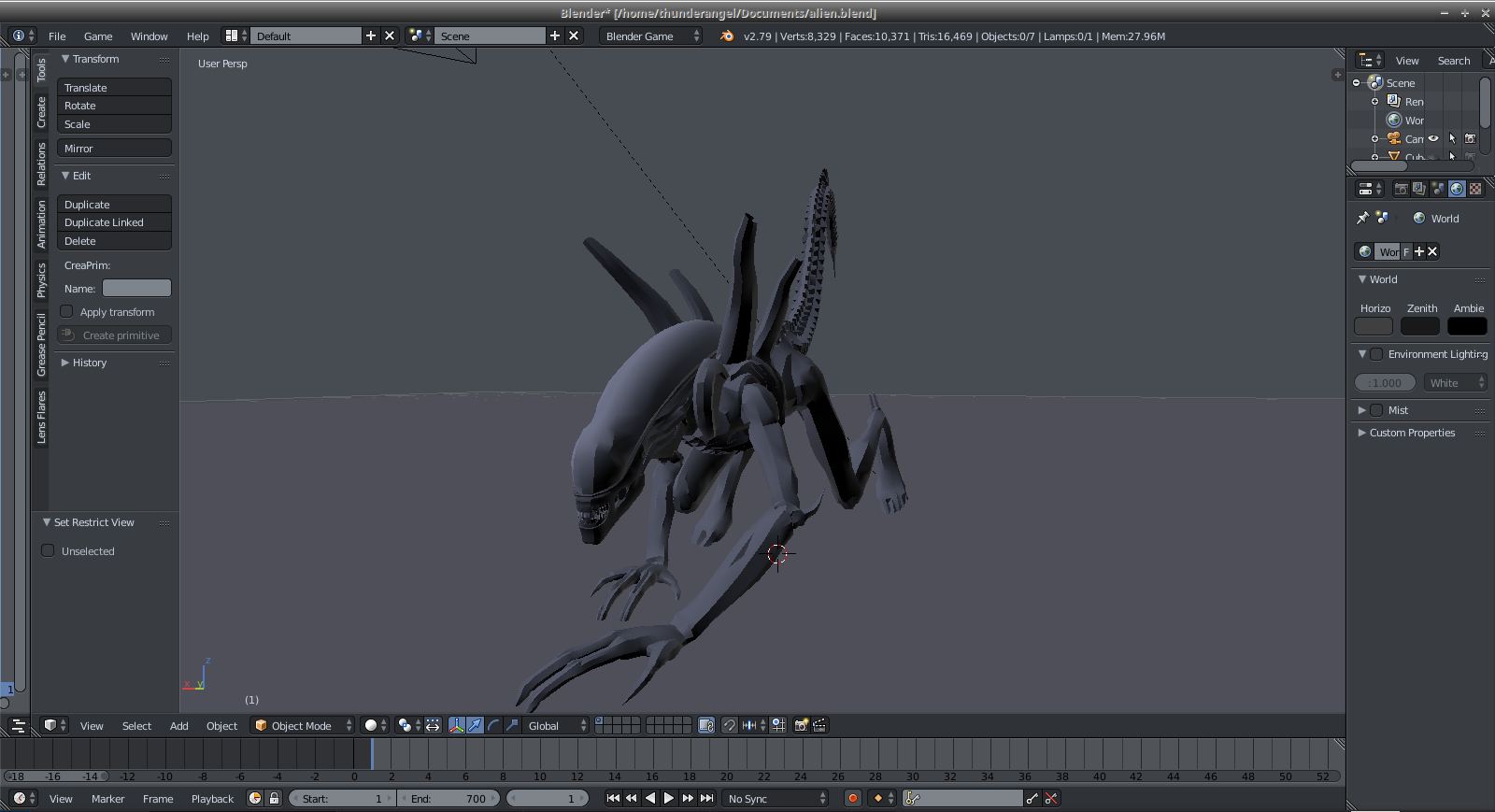The width and height of the screenshot is (1495, 812).
Task: Click the Duplicate Linked button
Action: tap(114, 222)
